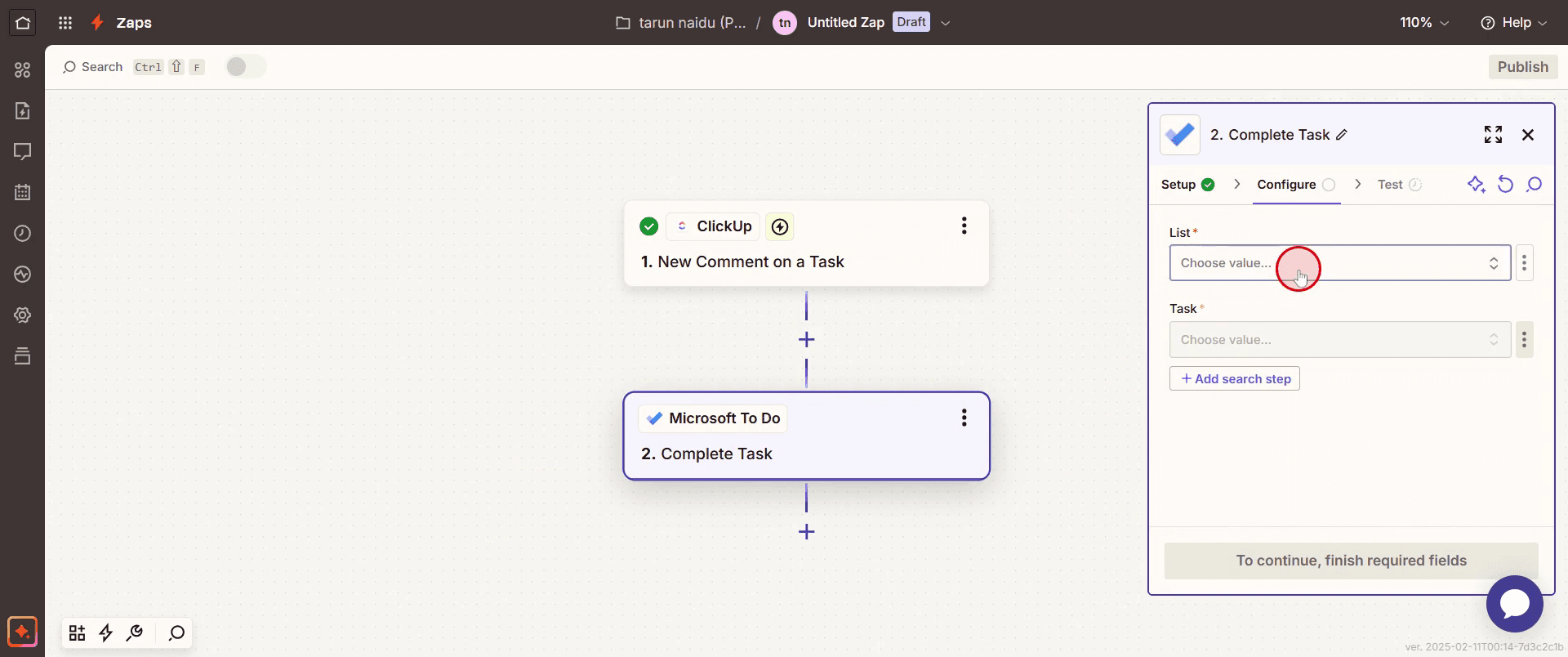Open the folder icon in header breadcrumb
This screenshot has width=1568, height=657.
tap(623, 23)
